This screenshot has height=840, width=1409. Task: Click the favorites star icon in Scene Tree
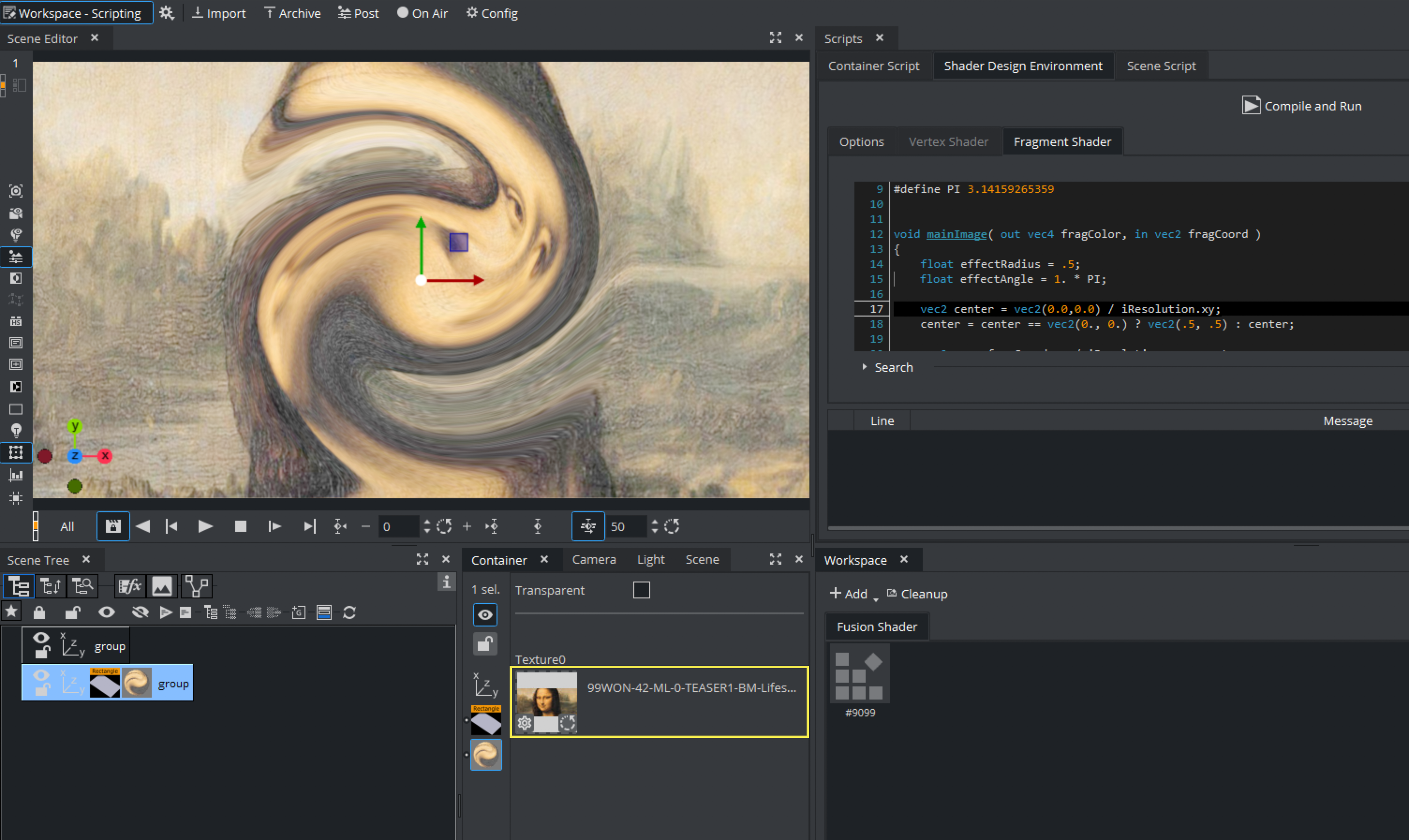pyautogui.click(x=11, y=612)
